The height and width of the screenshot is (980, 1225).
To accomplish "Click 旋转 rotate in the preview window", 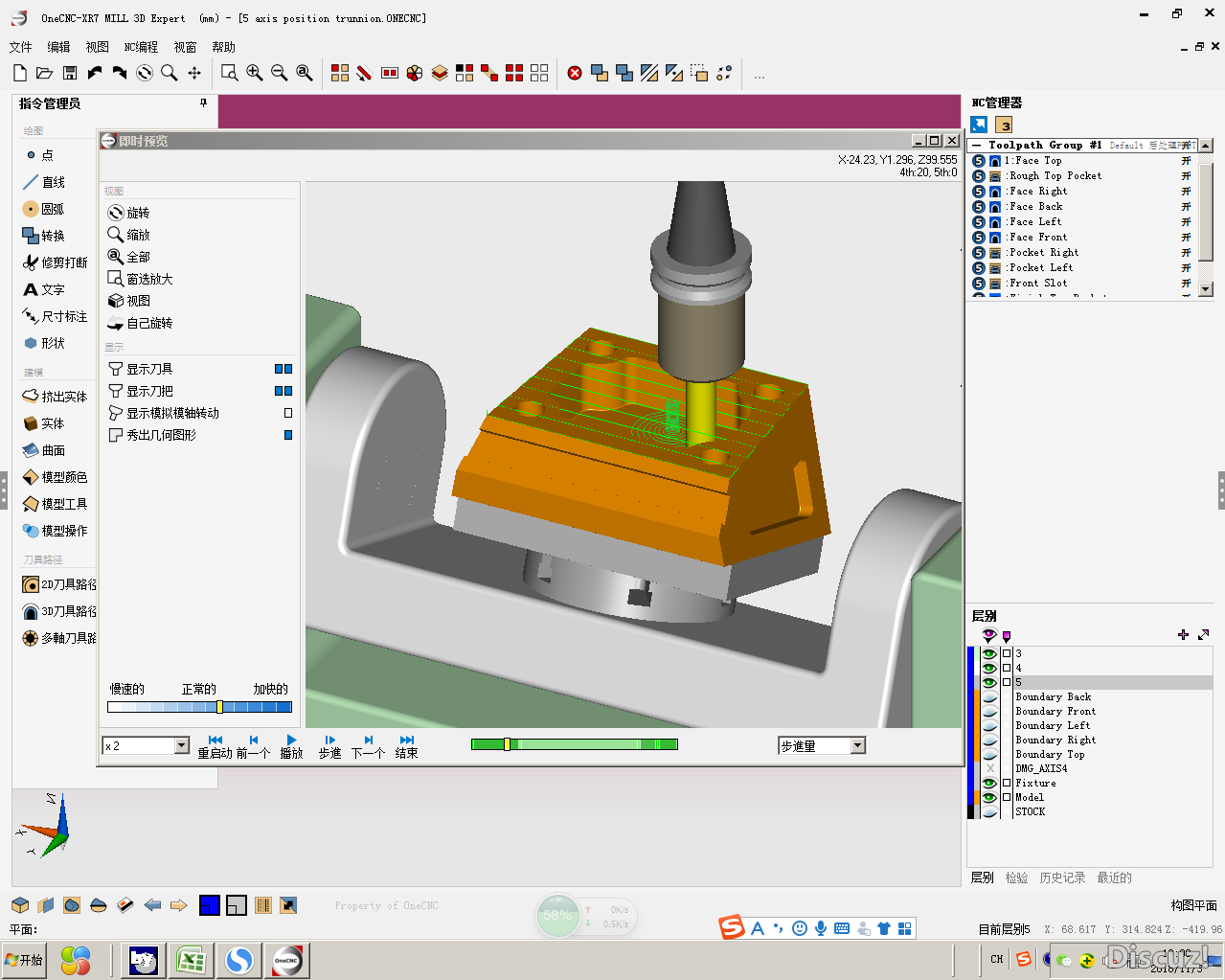I will 129,213.
